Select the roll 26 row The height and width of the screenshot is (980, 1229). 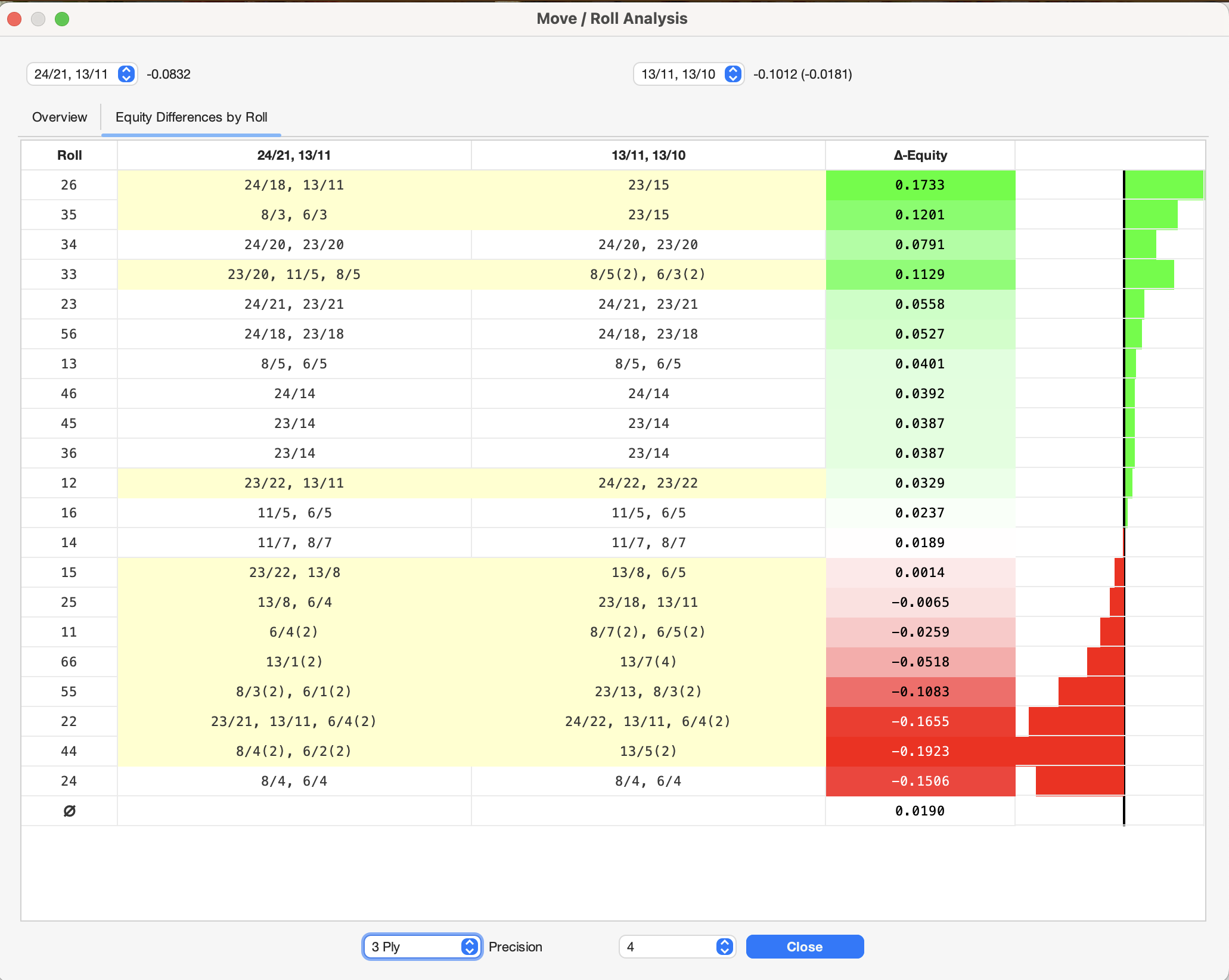[x=69, y=185]
